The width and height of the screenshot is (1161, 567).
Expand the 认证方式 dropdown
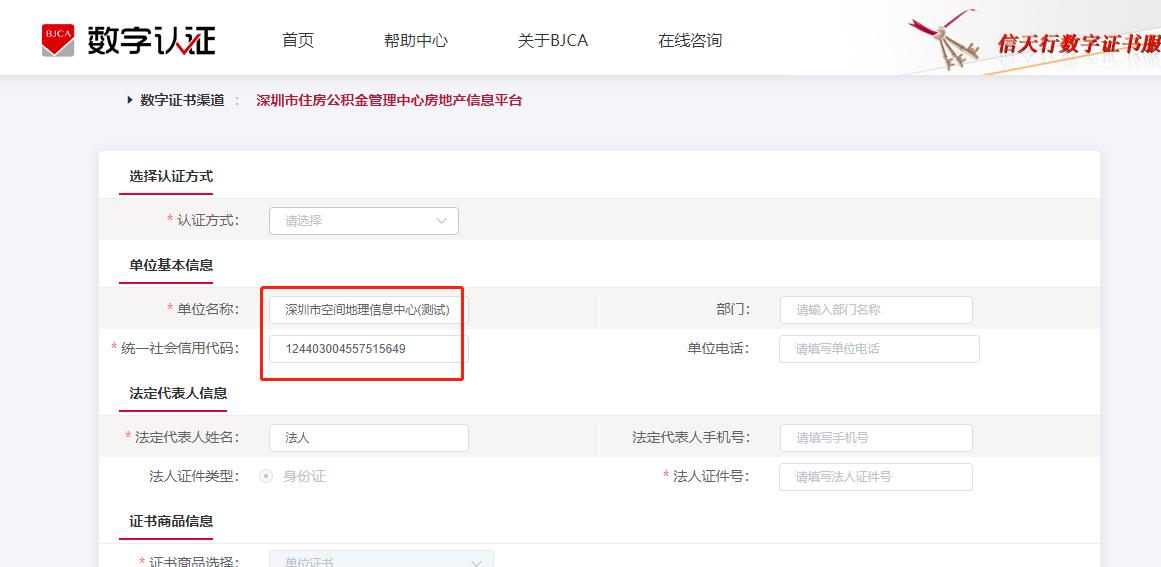coord(363,221)
